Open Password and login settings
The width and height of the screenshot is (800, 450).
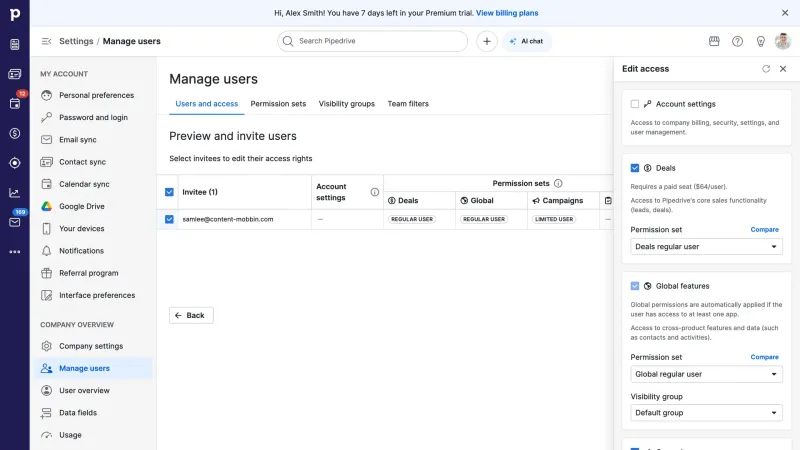click(x=93, y=117)
